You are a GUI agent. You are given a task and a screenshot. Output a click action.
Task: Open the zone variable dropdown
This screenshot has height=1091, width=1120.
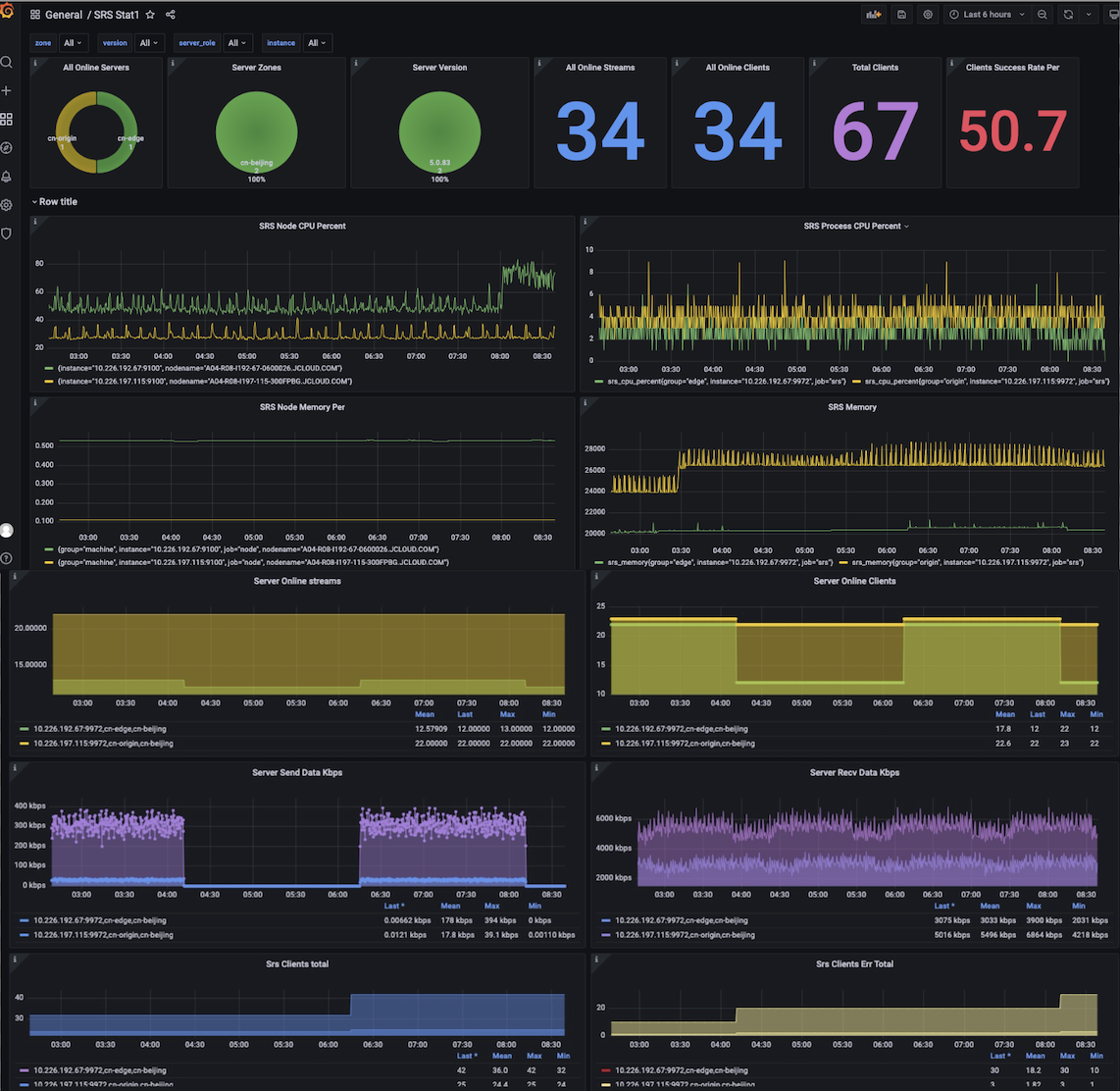[x=74, y=43]
